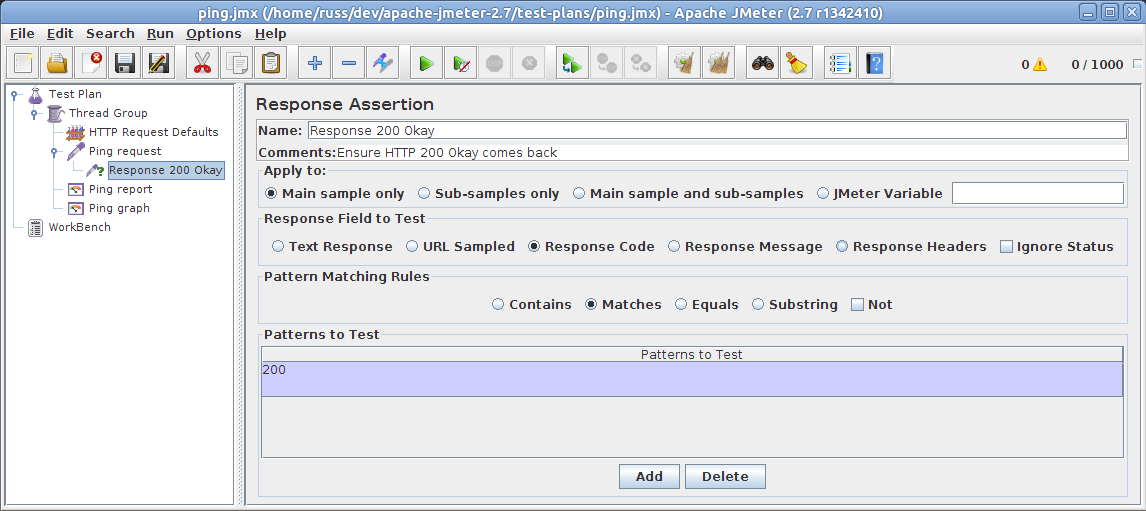Click the Response 200 Okay assertion icon

(x=95, y=170)
